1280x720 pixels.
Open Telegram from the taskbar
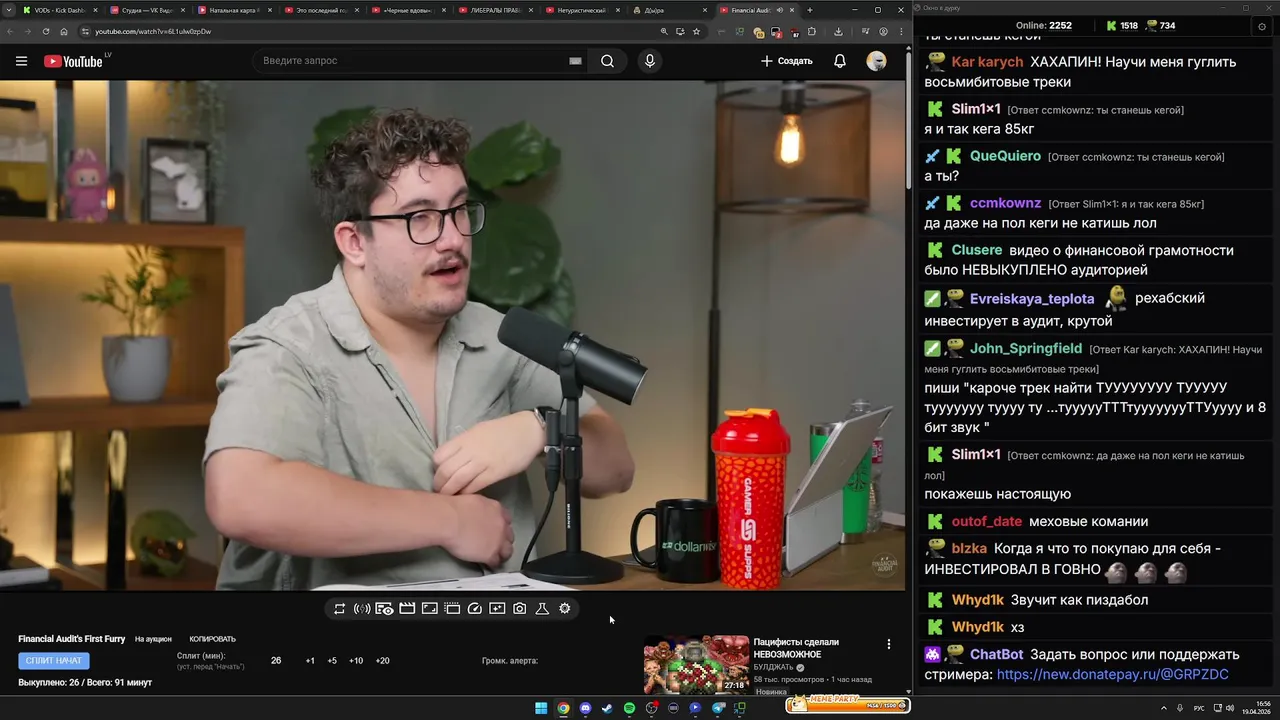click(718, 708)
